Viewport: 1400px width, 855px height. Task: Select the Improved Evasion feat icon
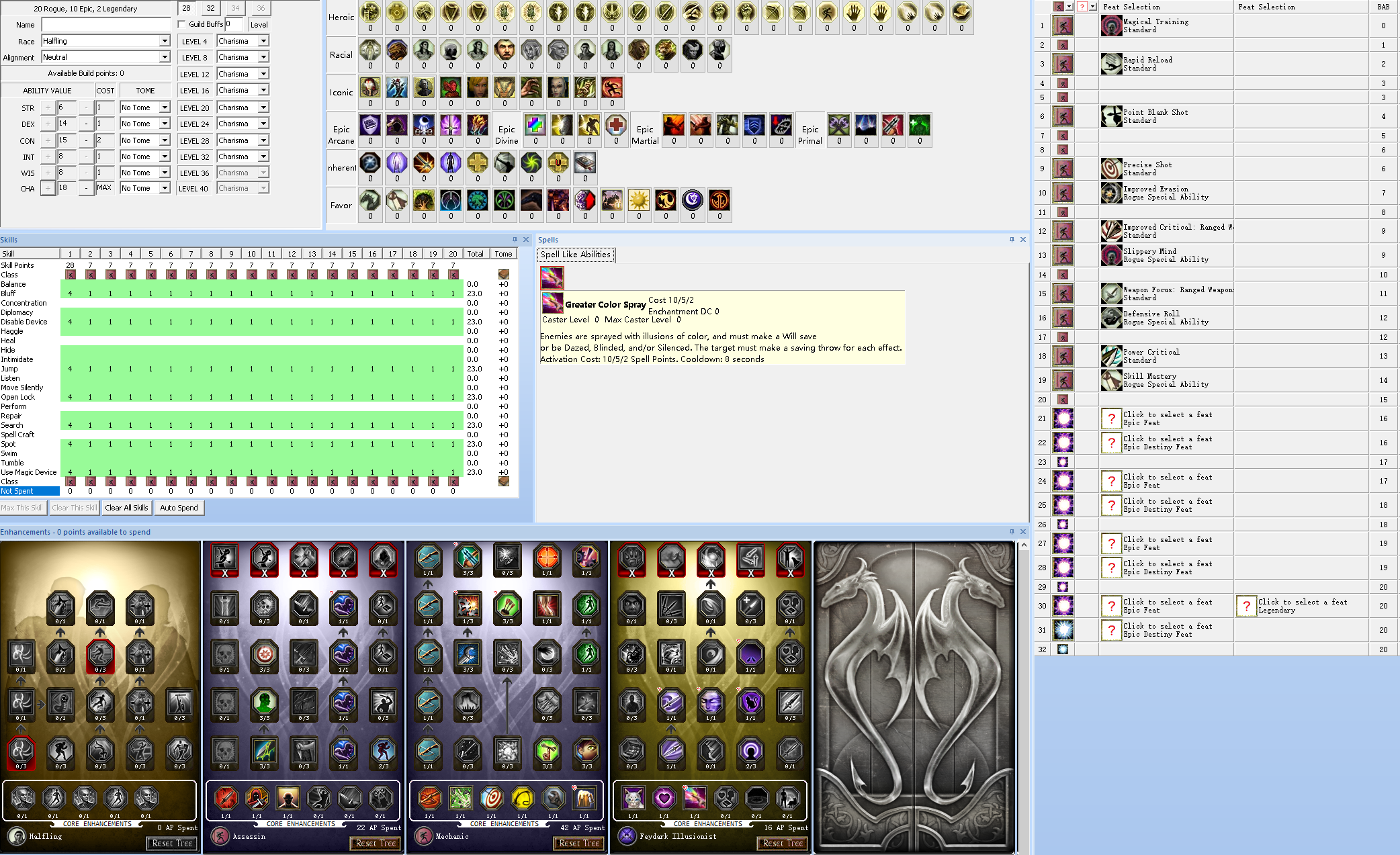(1111, 193)
